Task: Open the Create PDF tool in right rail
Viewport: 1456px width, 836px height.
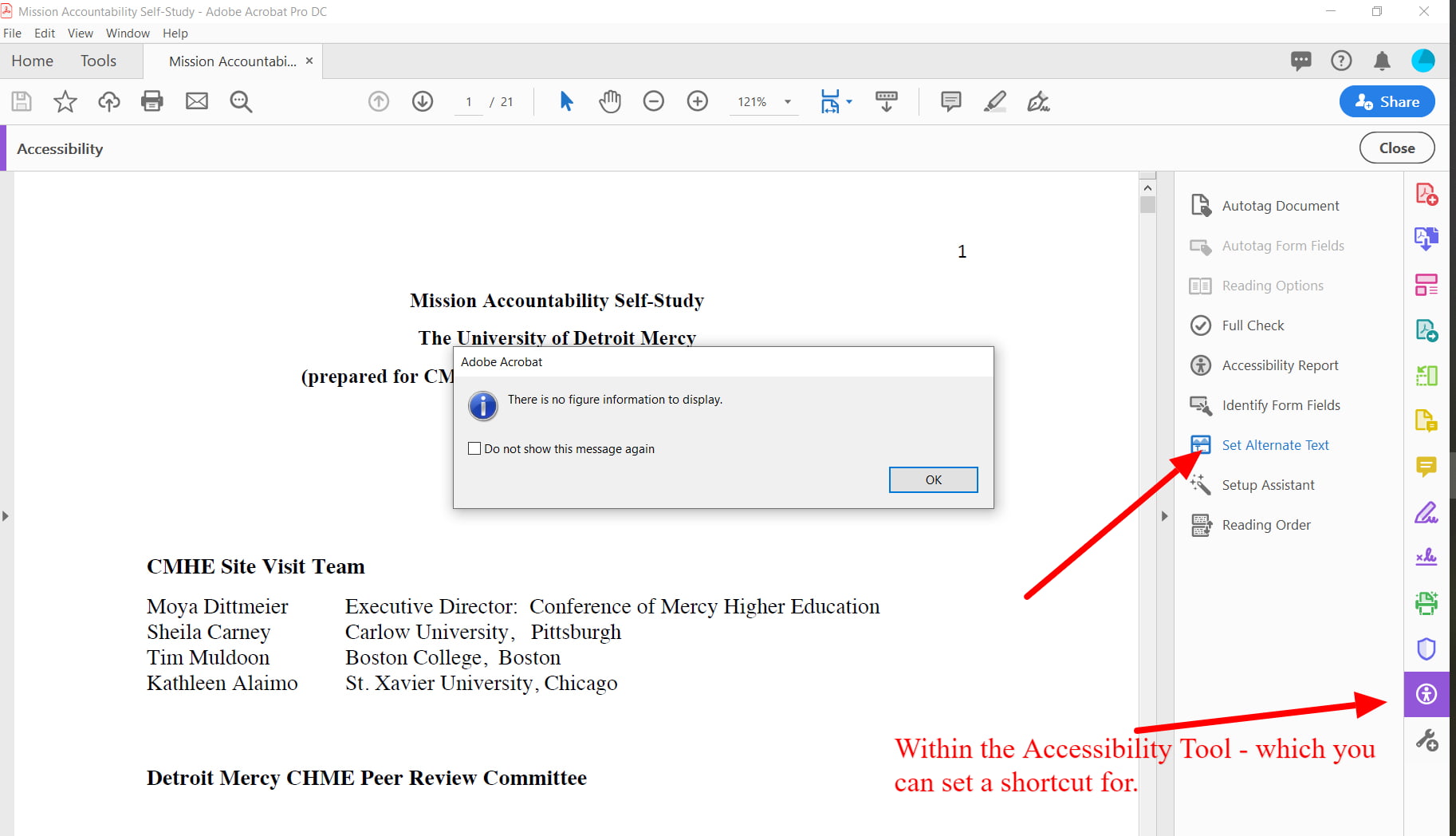Action: click(1426, 194)
